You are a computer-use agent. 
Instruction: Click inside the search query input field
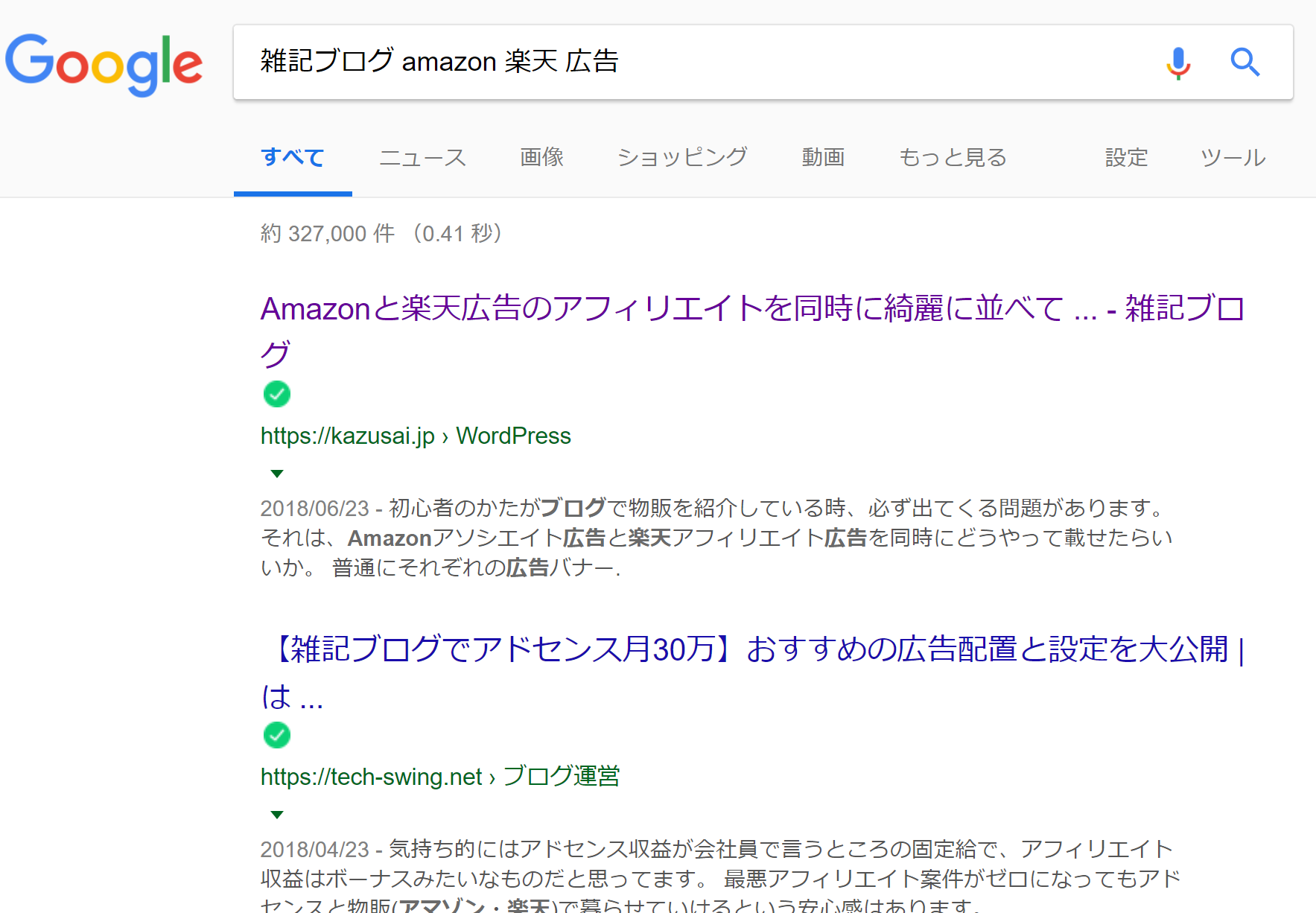670,63
